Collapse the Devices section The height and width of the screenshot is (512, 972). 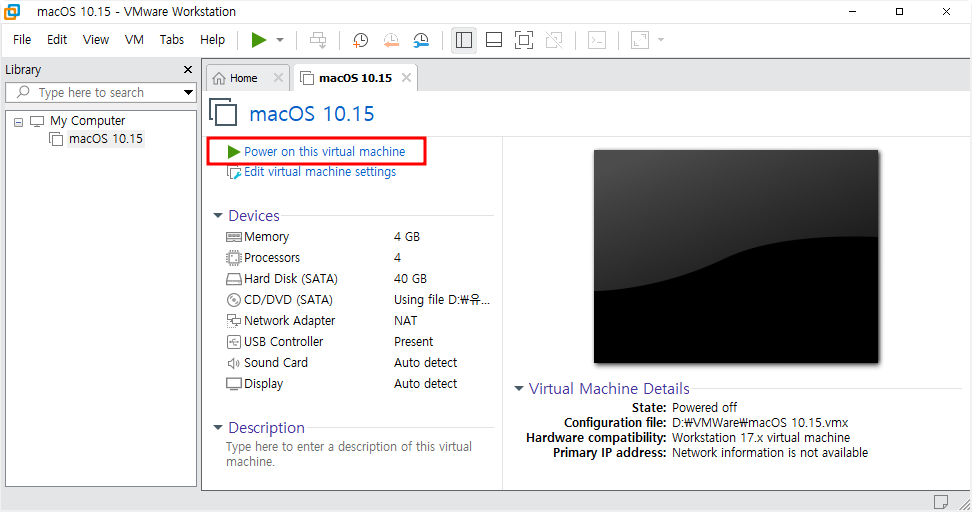tap(218, 216)
